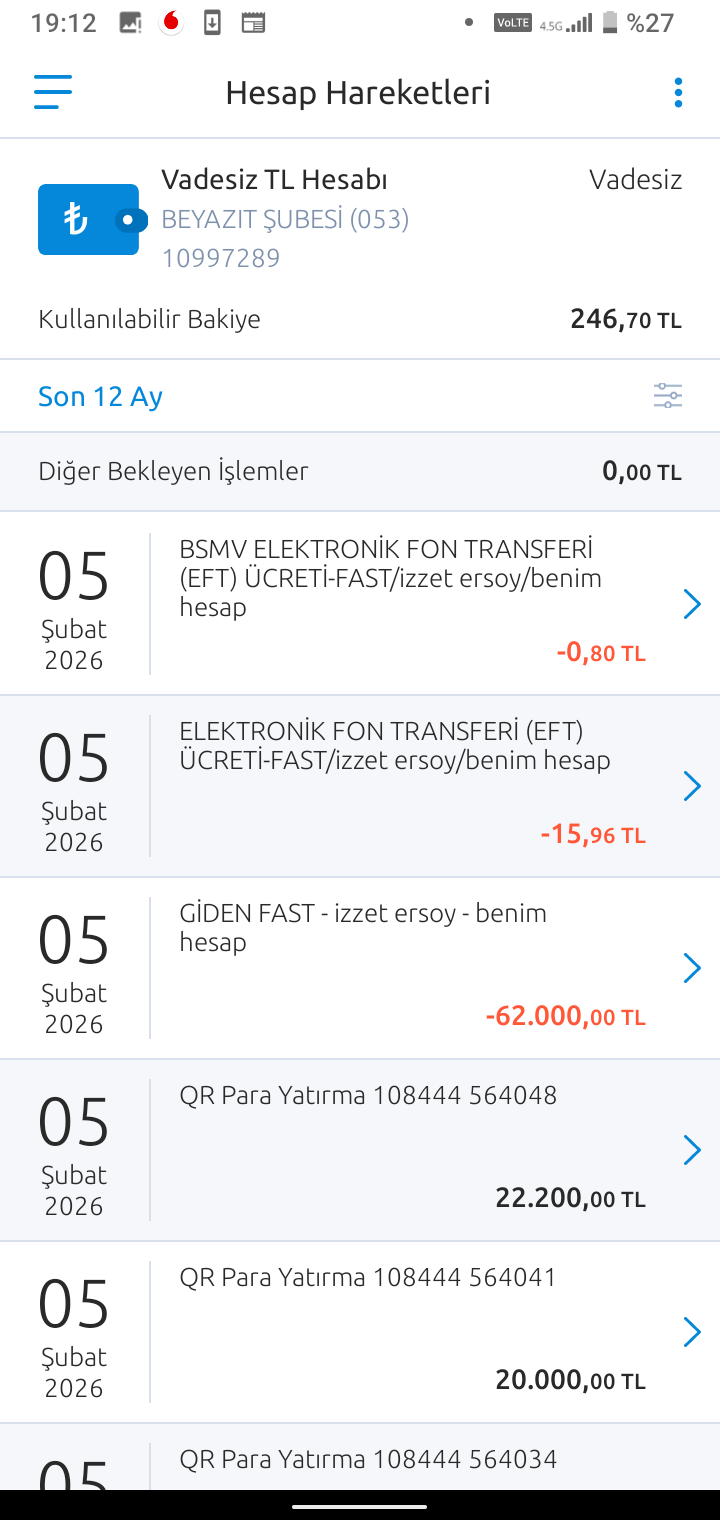This screenshot has height=1520, width=720.
Task: Tap the bottom home gesture bar
Action: tap(360, 1505)
